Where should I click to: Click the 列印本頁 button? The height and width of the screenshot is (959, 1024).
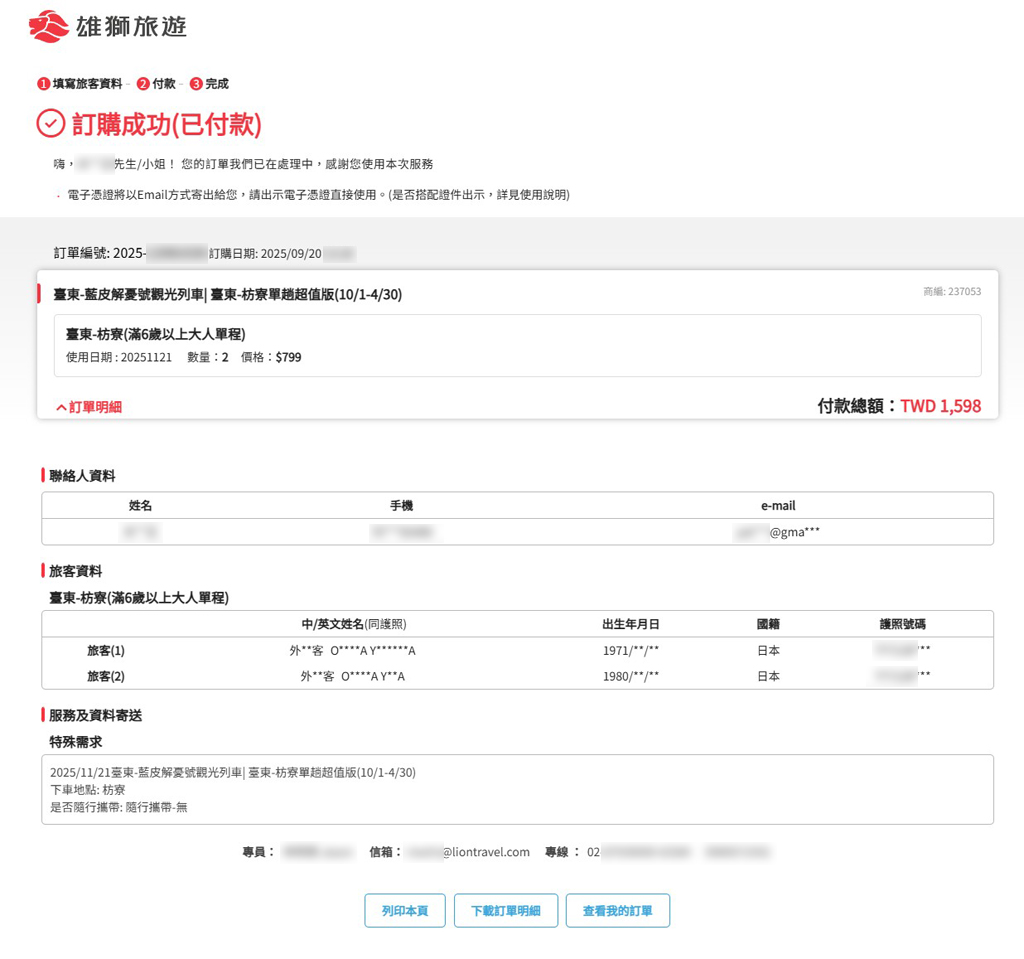404,911
